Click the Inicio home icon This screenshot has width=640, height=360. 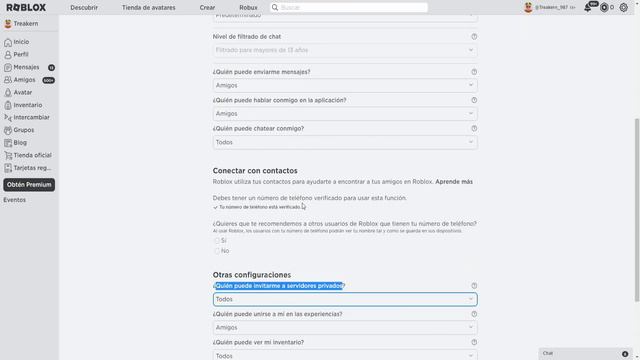point(8,42)
